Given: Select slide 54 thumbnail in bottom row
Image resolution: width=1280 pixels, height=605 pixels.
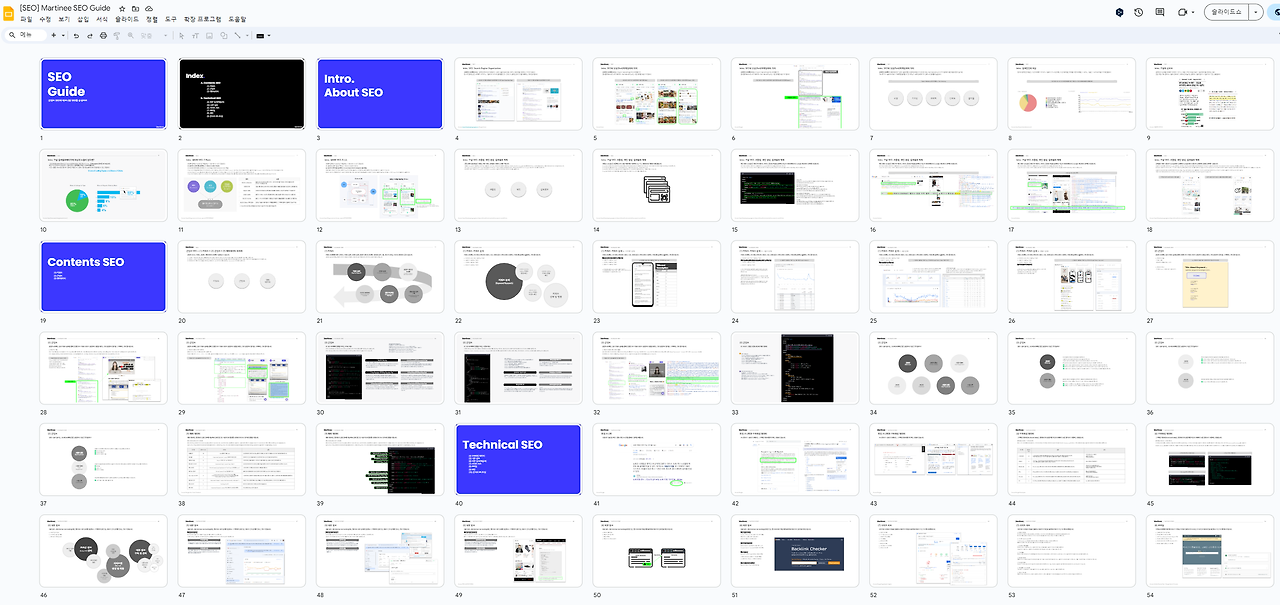Looking at the screenshot, I should coord(1208,550).
